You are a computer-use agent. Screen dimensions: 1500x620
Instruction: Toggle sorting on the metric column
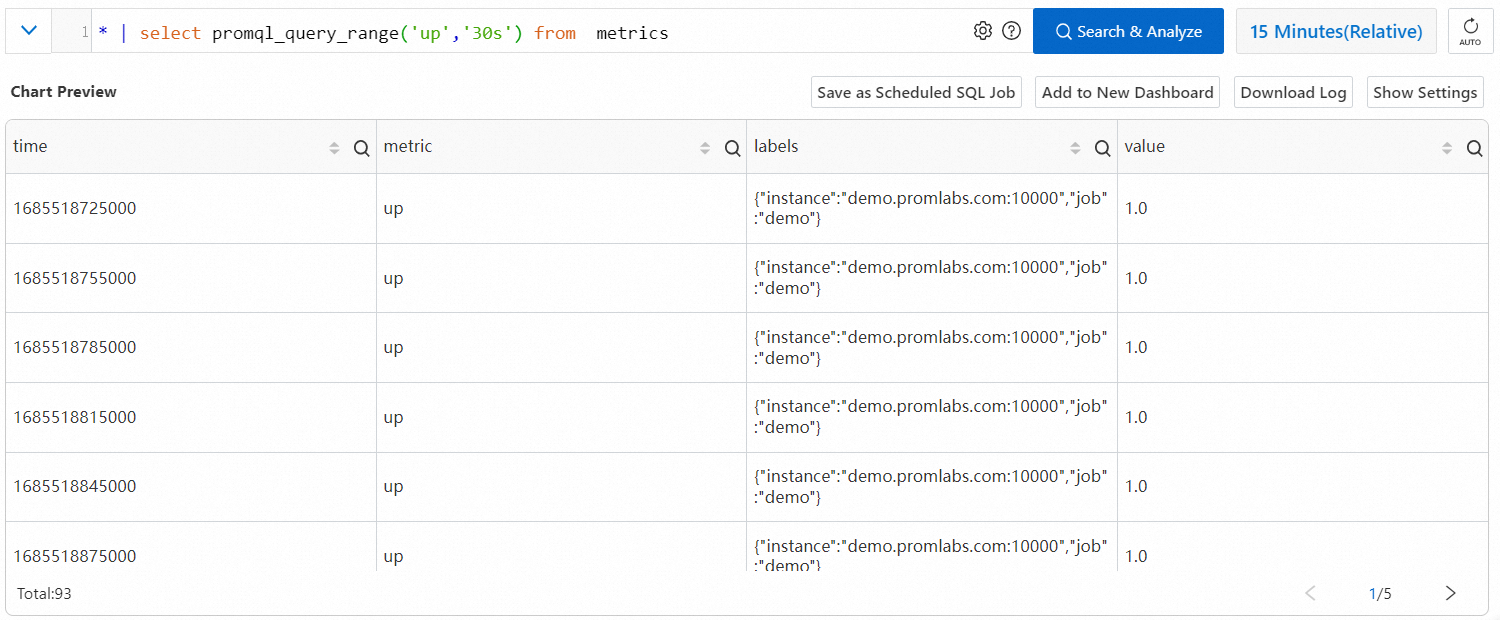tap(704, 146)
